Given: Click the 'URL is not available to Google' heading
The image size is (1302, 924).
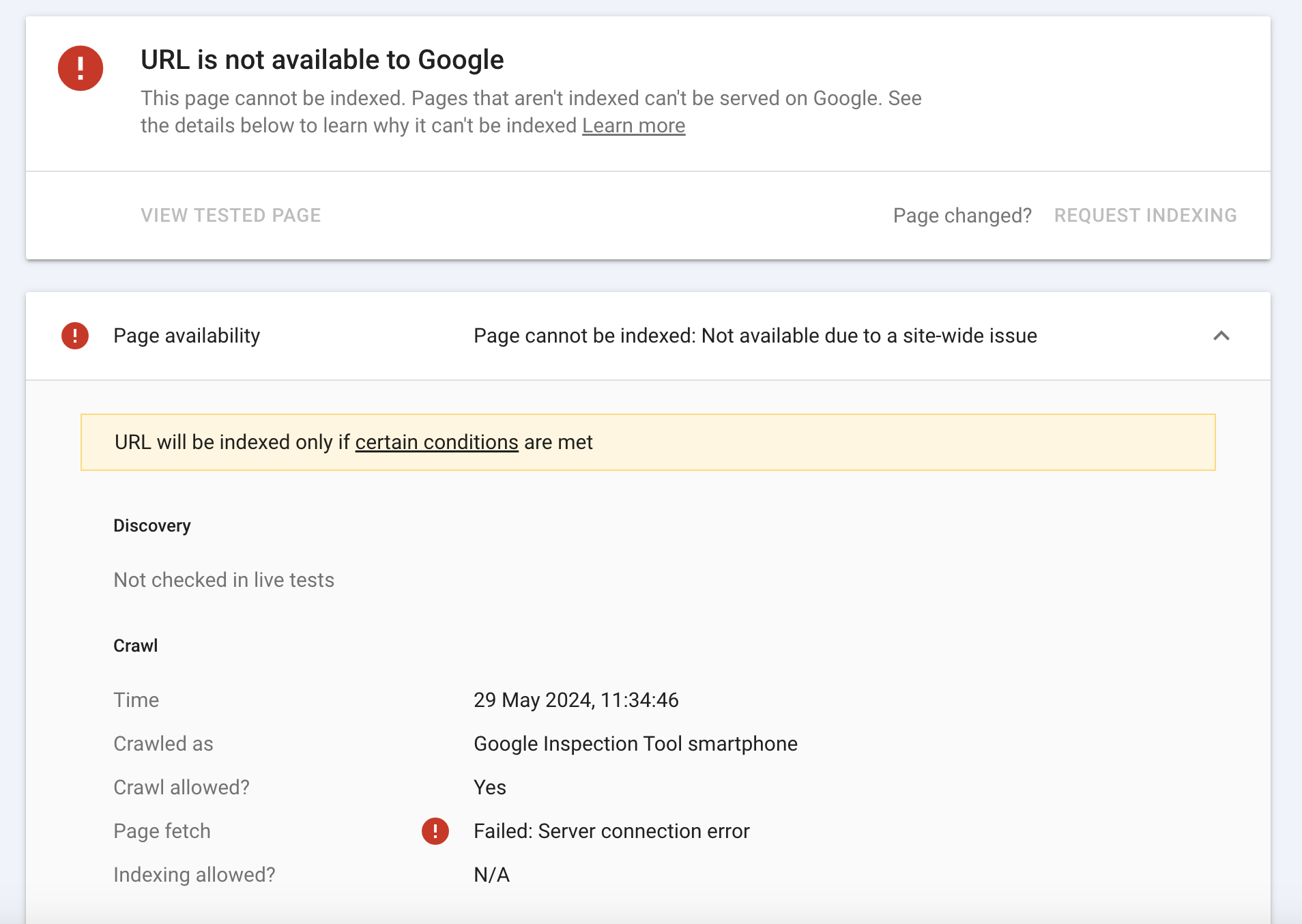Looking at the screenshot, I should (x=322, y=60).
